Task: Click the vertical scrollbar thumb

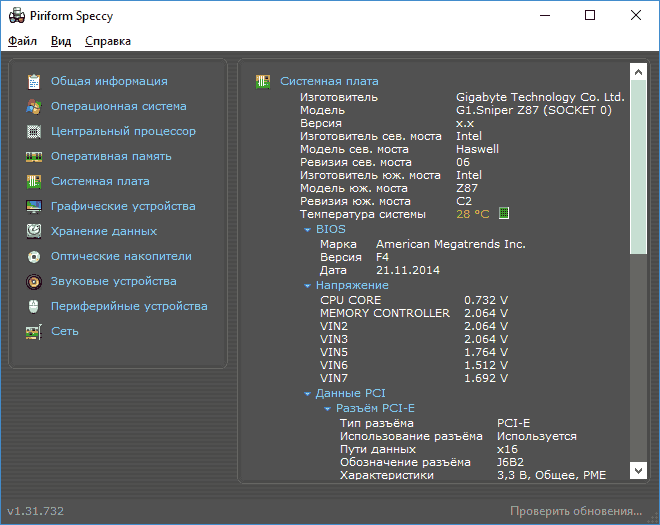Action: [x=638, y=167]
